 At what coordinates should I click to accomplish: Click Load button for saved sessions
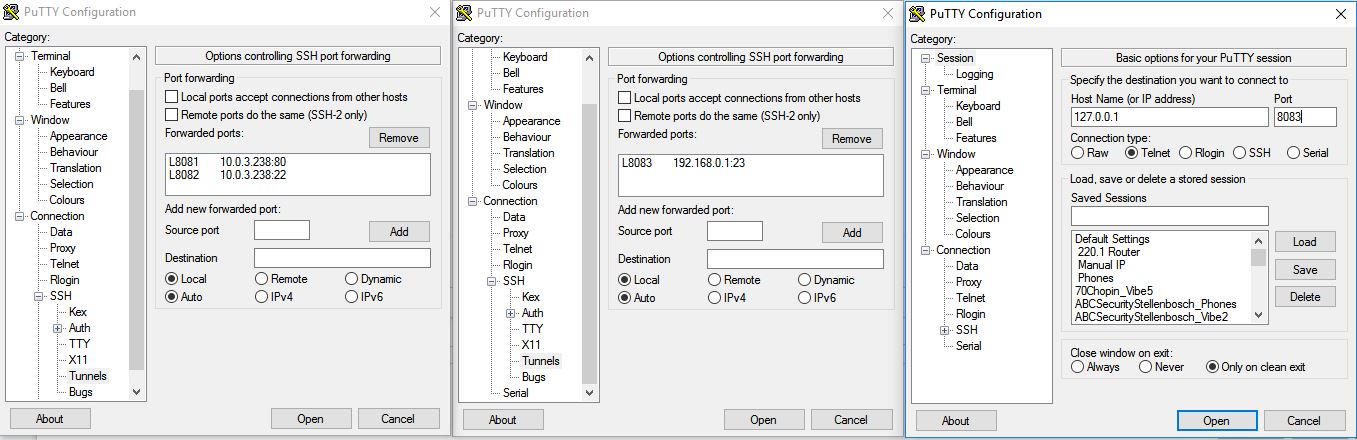tap(1304, 242)
